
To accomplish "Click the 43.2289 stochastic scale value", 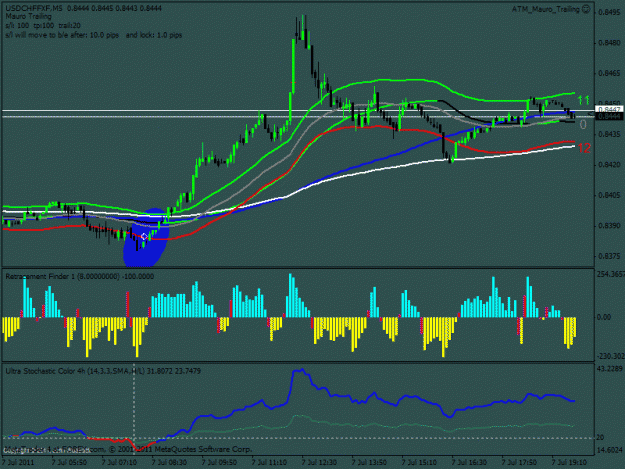I will pos(609,369).
